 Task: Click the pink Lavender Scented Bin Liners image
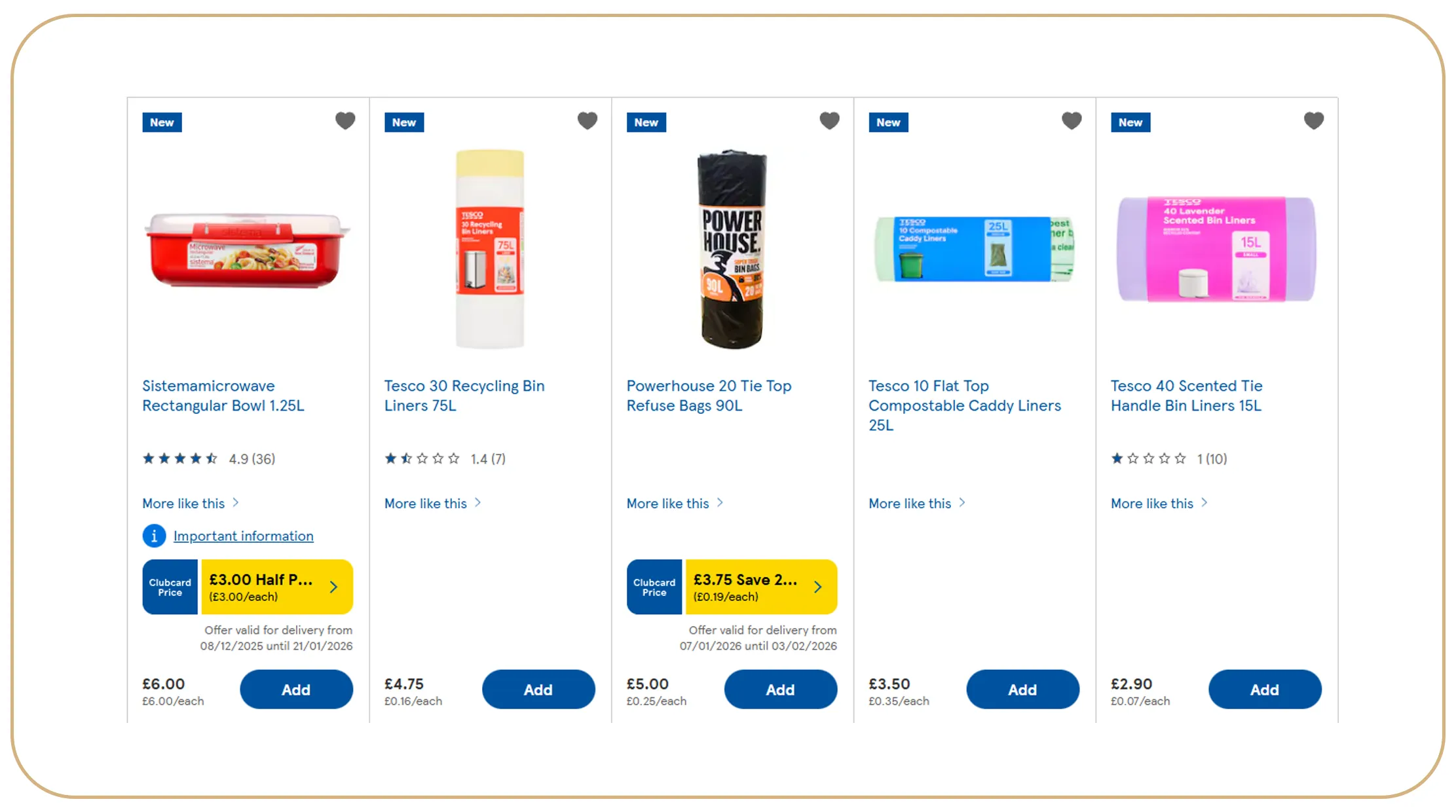pos(1216,249)
